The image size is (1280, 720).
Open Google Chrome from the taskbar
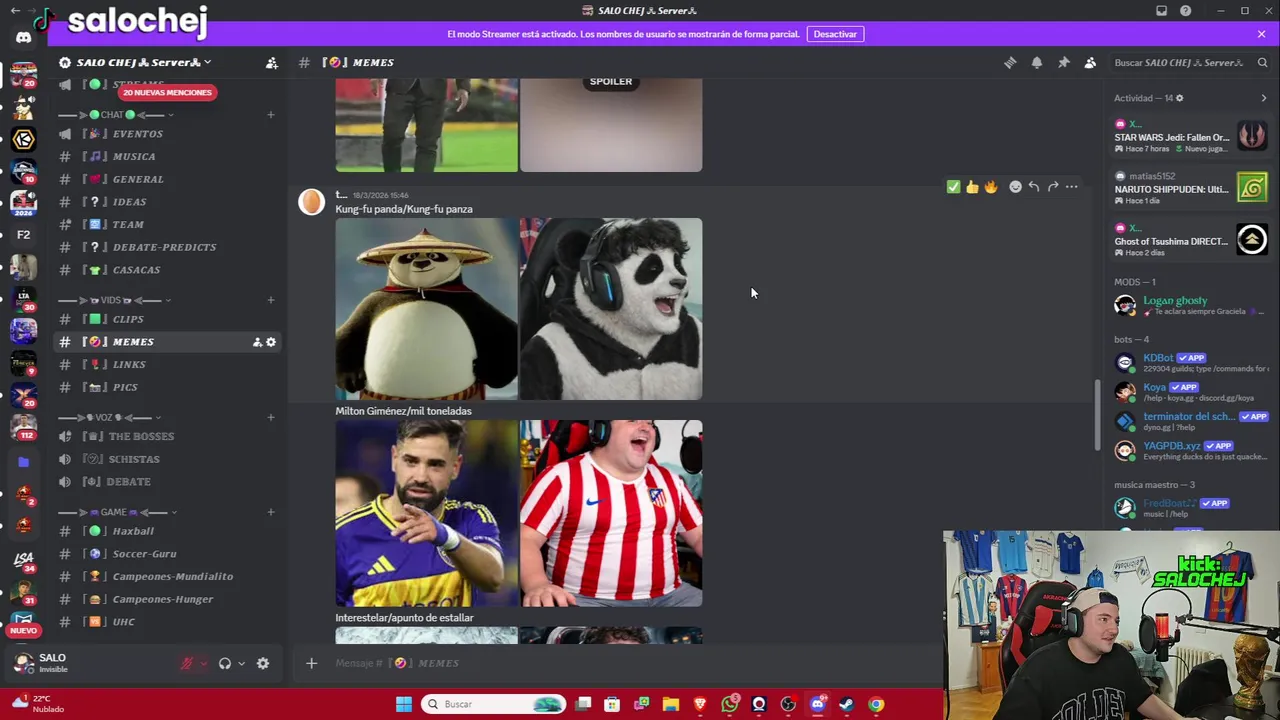point(876,704)
